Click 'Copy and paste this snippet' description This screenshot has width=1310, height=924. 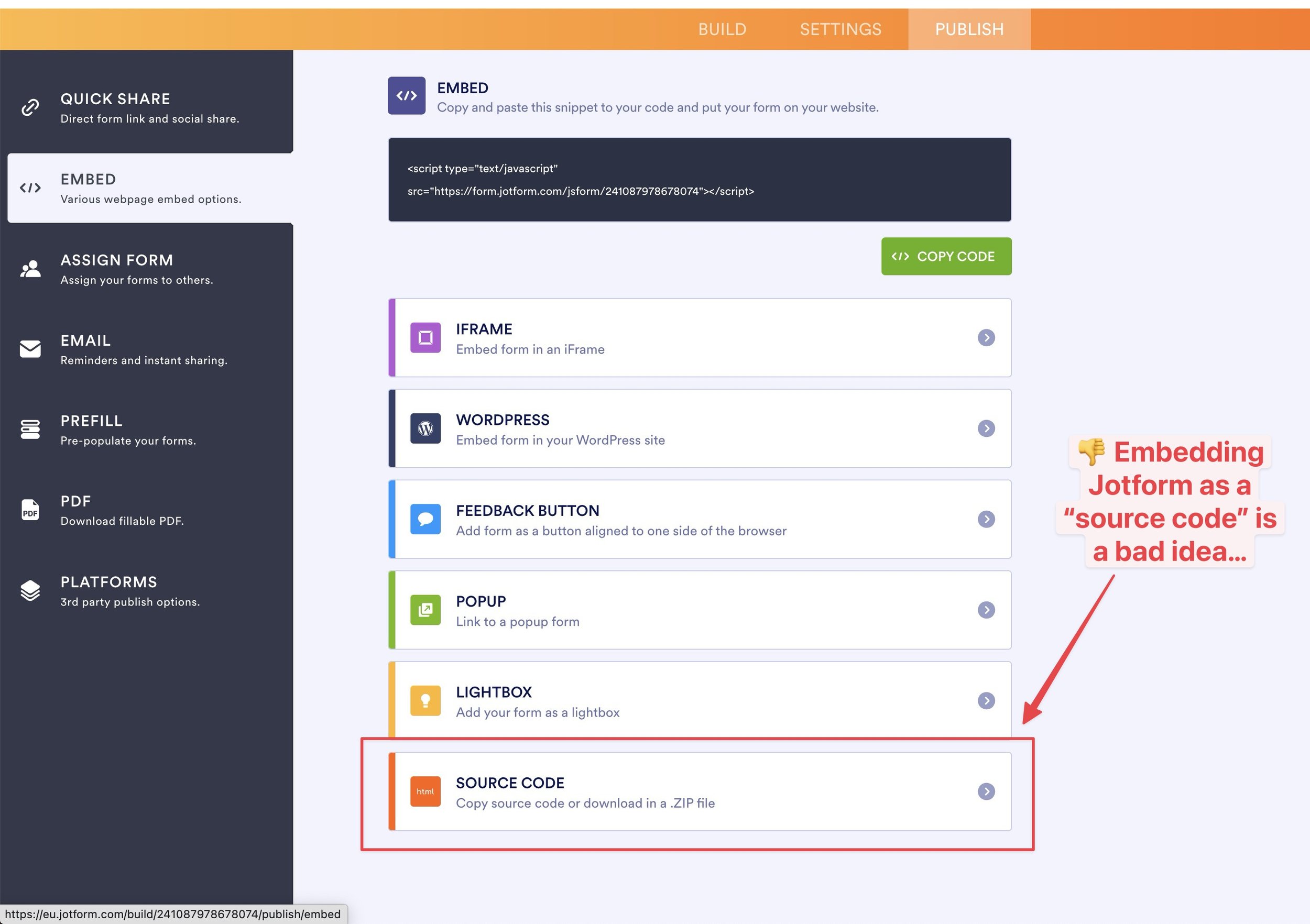click(658, 107)
